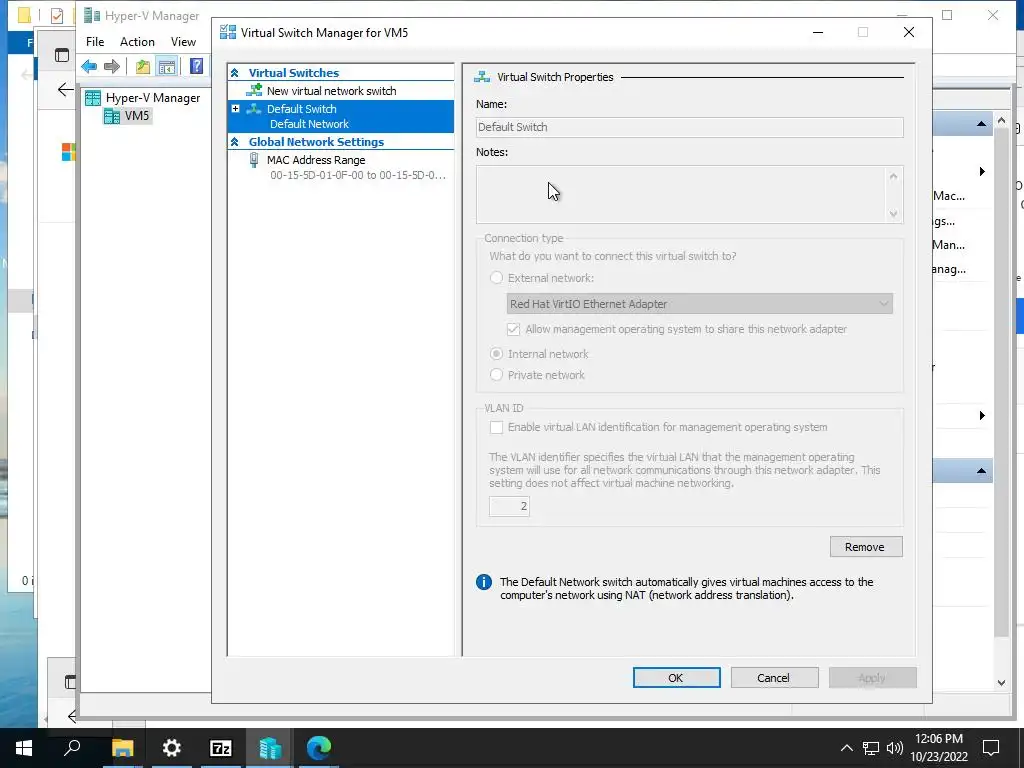This screenshot has height=768, width=1024.
Task: Expand the upper submenu arrow in Actions pane
Action: pos(982,172)
